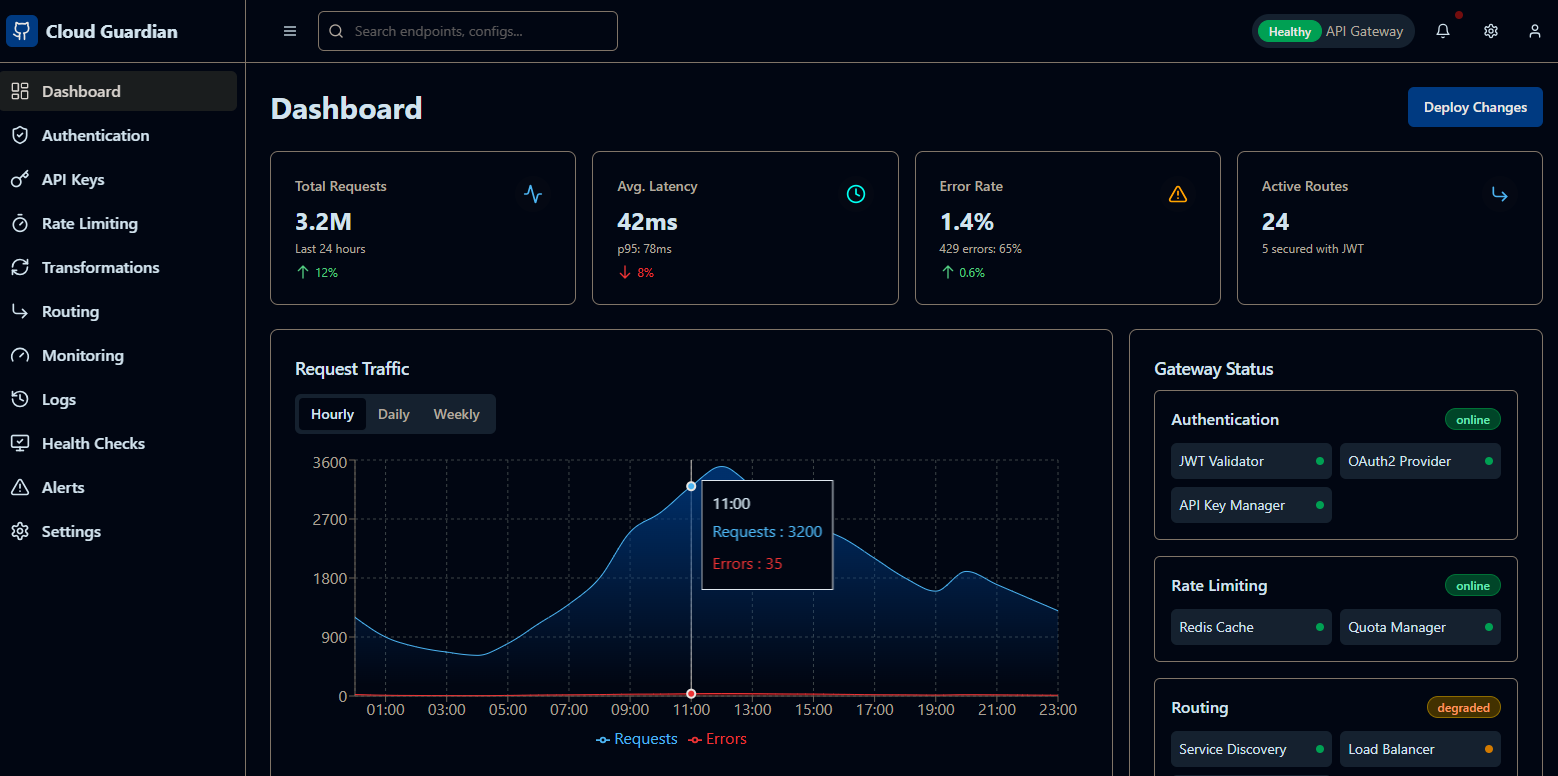Click the Requests data point at 11:00
Viewport: 1558px width, 776px height.
691,486
